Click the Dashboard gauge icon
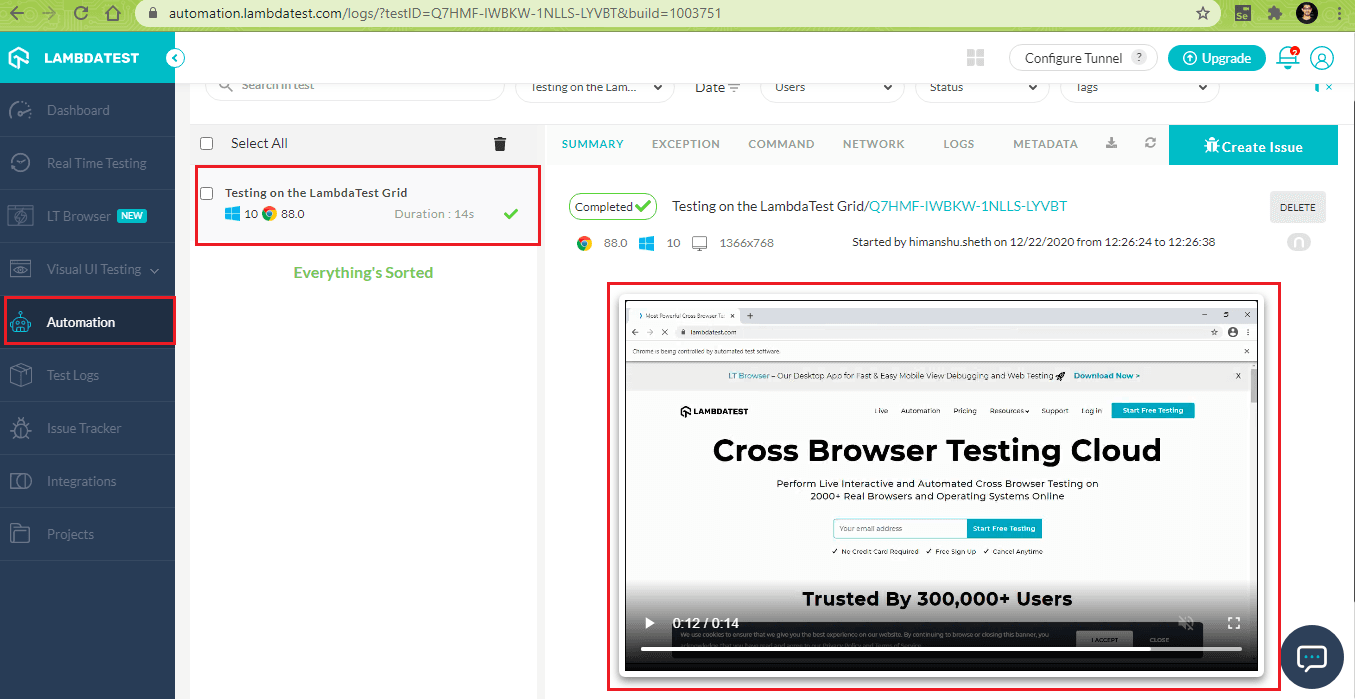1355x699 pixels. (21, 110)
